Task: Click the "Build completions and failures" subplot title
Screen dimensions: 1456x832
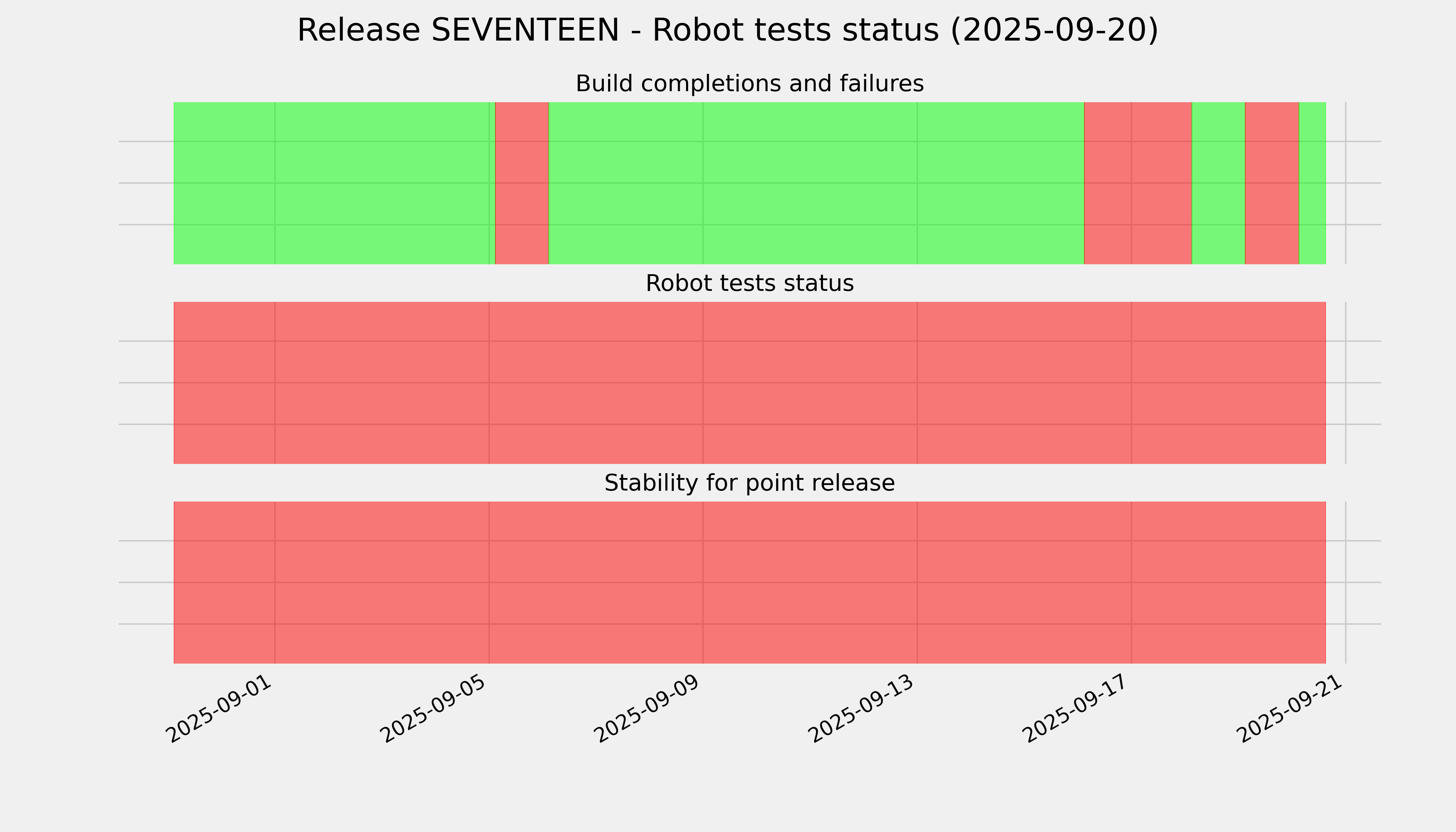Action: pos(749,84)
